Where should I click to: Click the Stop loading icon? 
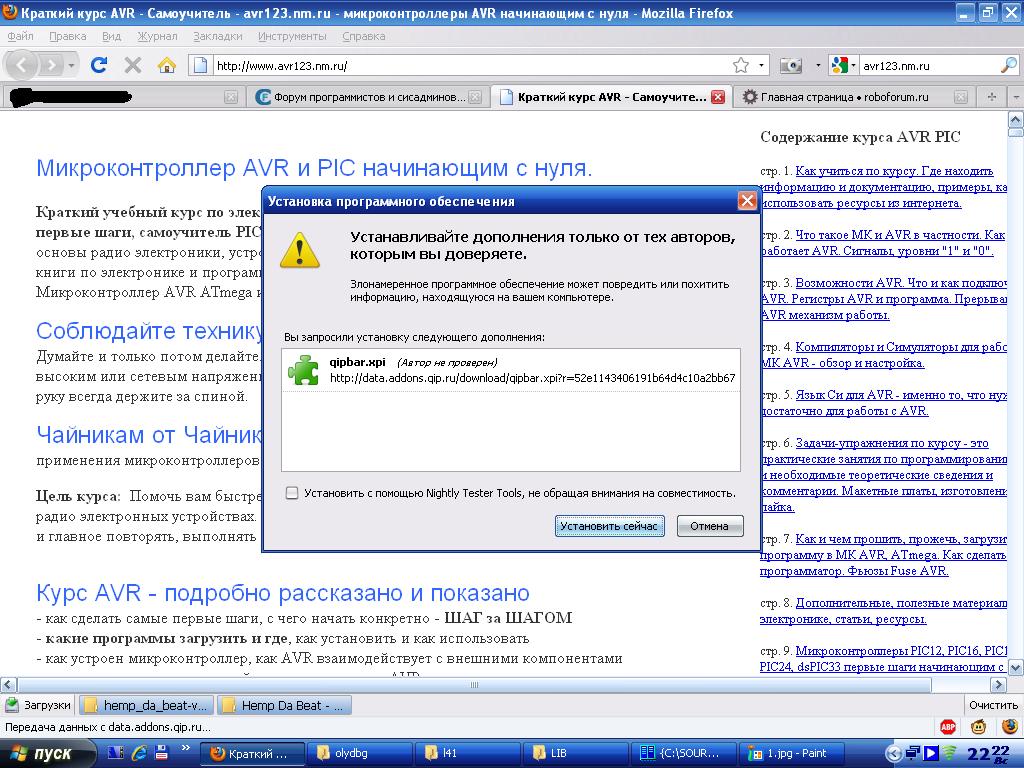(132, 66)
